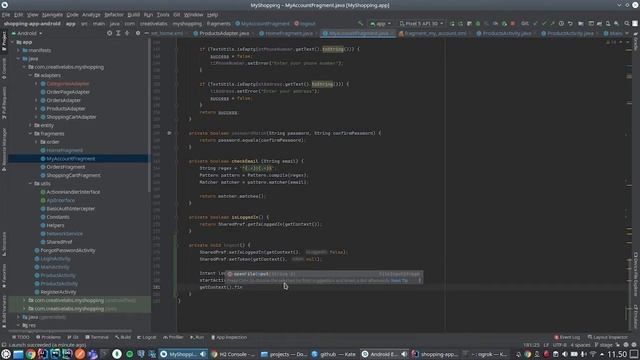The width and height of the screenshot is (640, 360).
Task: Open App Inspection tool window button
Action: (x=229, y=337)
